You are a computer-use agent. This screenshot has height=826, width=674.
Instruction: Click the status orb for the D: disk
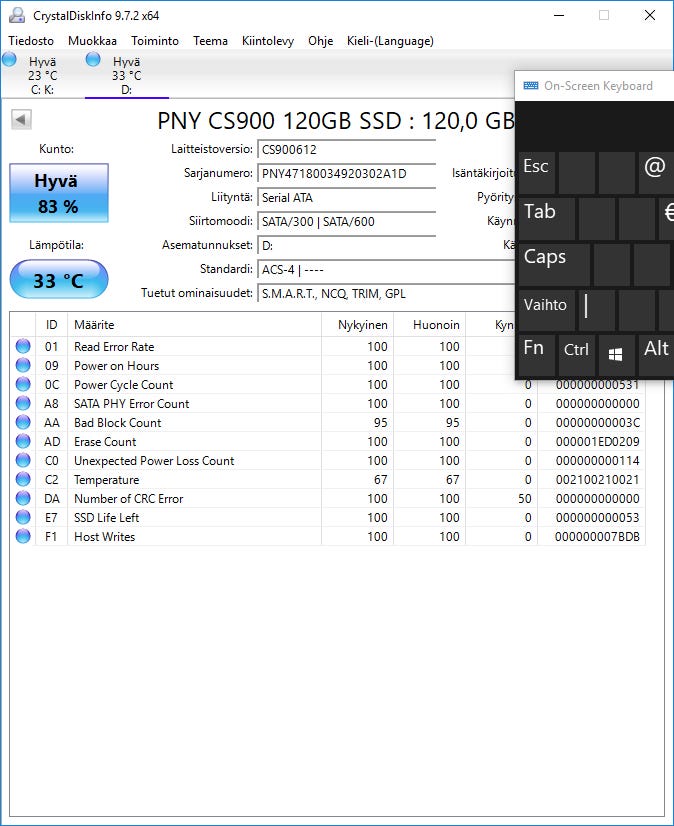[93, 59]
